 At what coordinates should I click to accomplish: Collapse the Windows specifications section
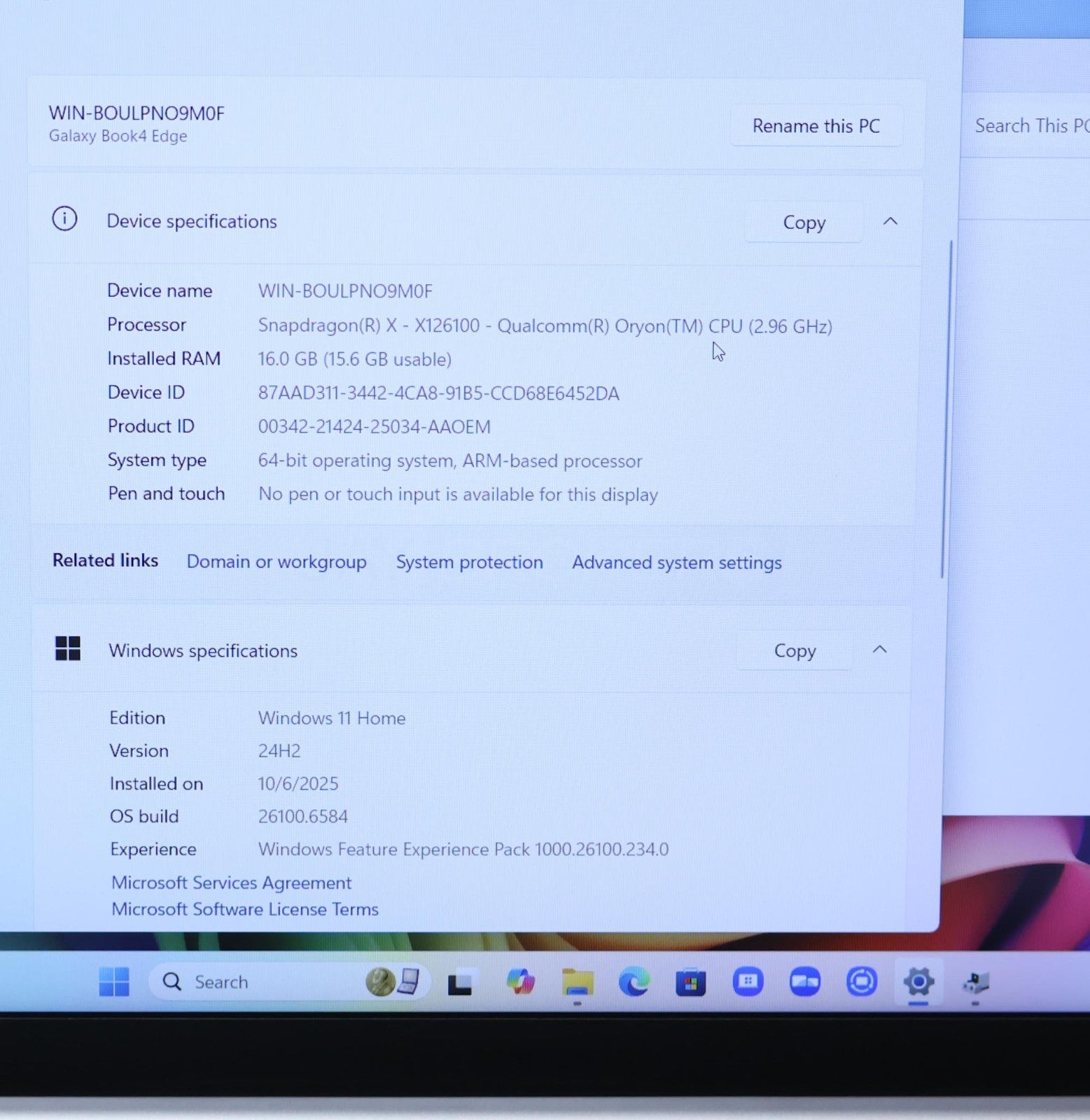[x=879, y=650]
